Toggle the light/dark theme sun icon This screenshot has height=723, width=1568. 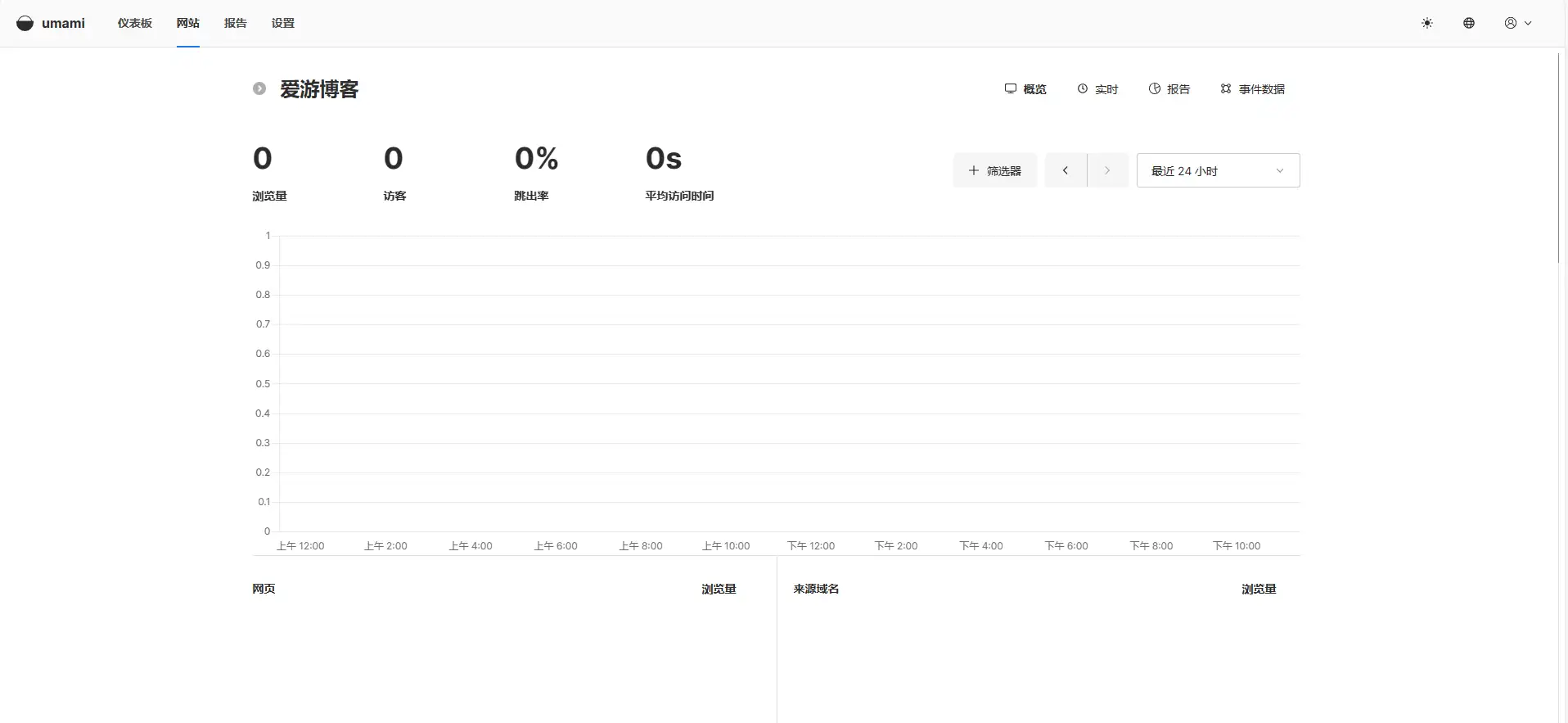coord(1427,23)
